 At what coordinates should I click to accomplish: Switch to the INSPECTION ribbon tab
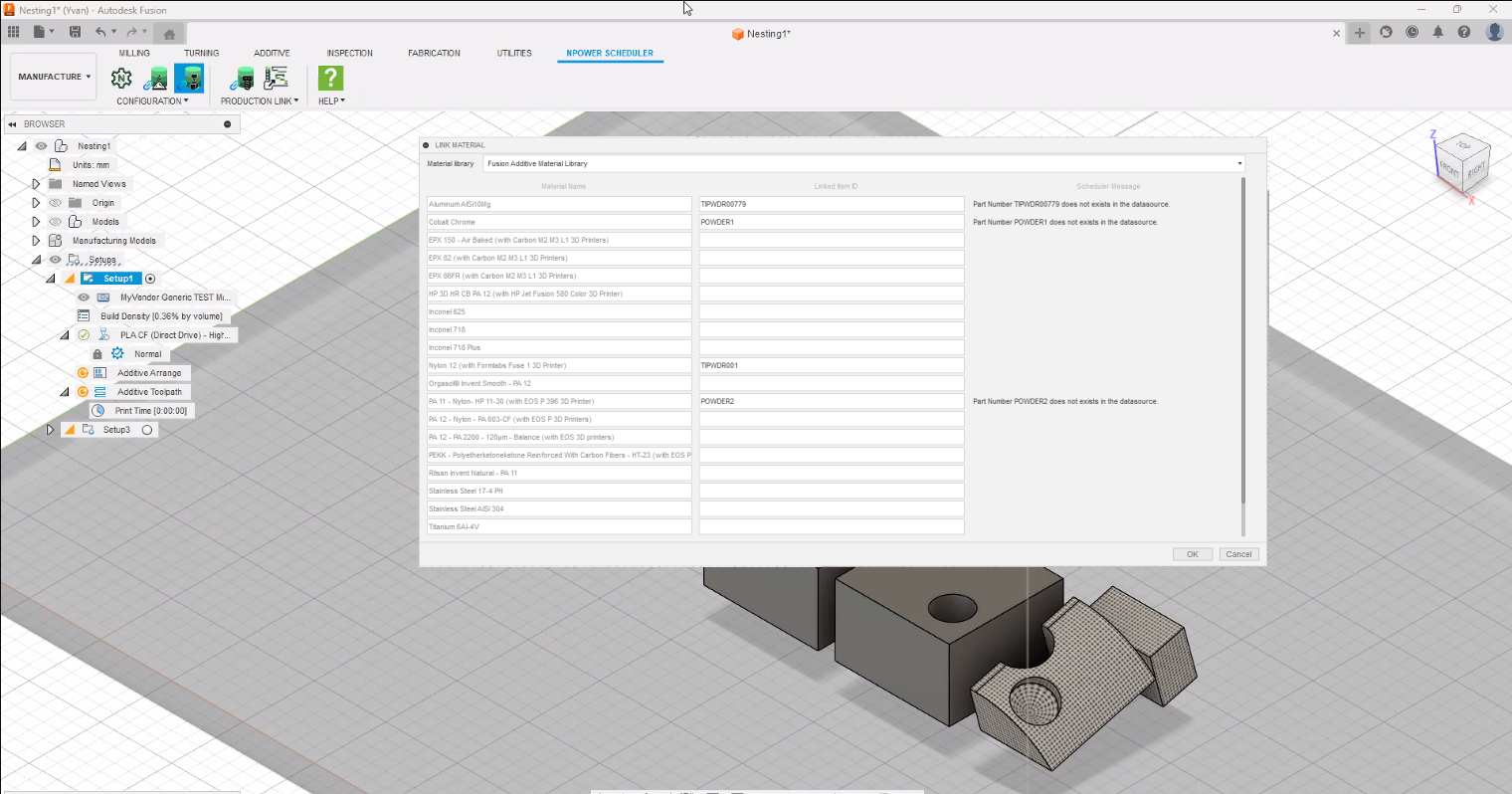point(349,53)
